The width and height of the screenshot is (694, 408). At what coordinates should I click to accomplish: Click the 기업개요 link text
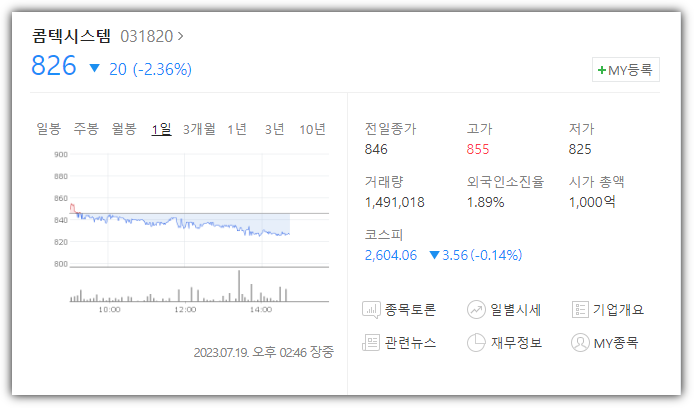click(618, 309)
